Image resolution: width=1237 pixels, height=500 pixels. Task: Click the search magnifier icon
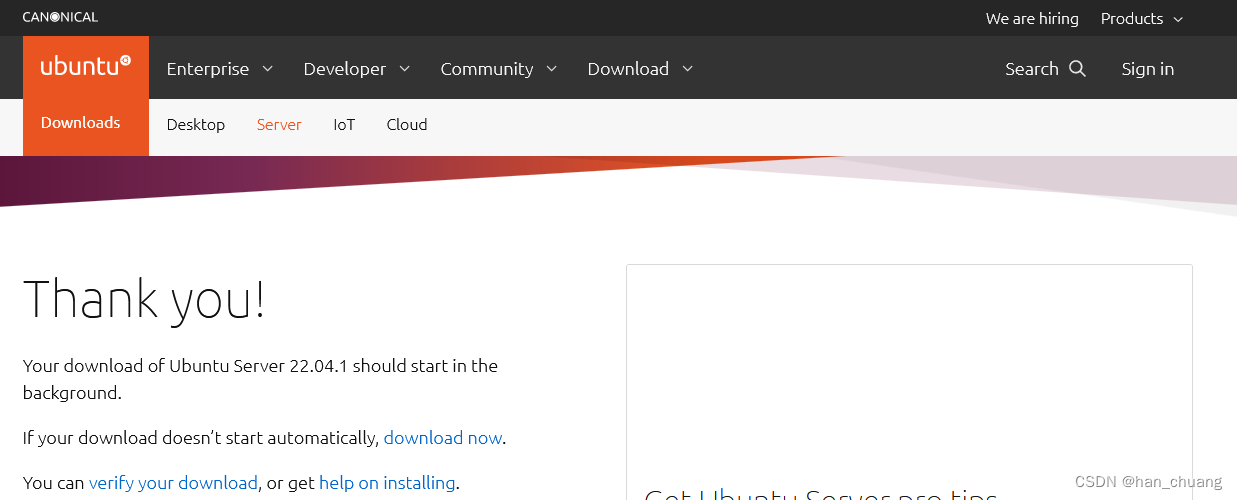pos(1077,68)
